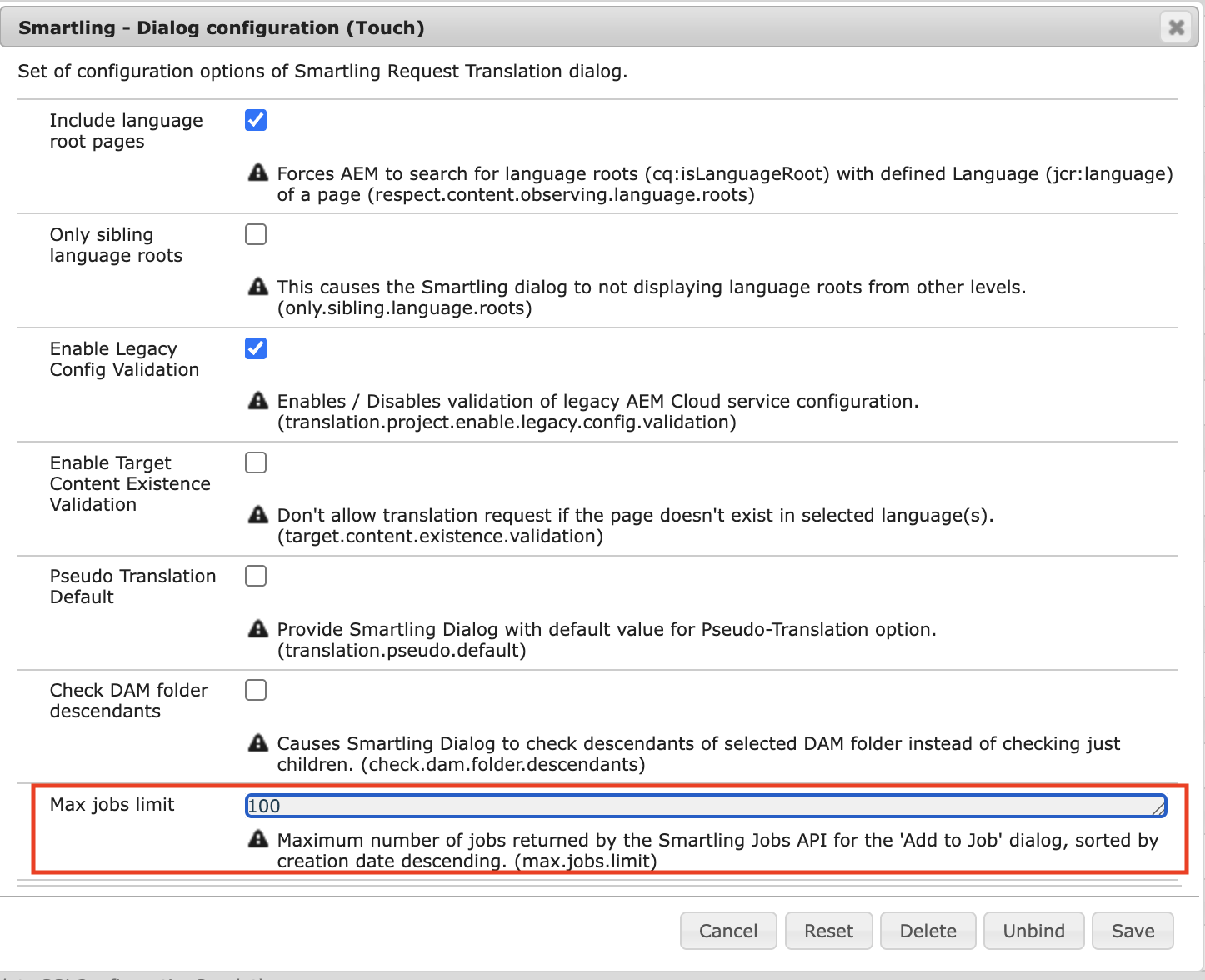Click warning icon beside 'Provide Smartling Dialog'
This screenshot has height=980, width=1205.
click(258, 628)
